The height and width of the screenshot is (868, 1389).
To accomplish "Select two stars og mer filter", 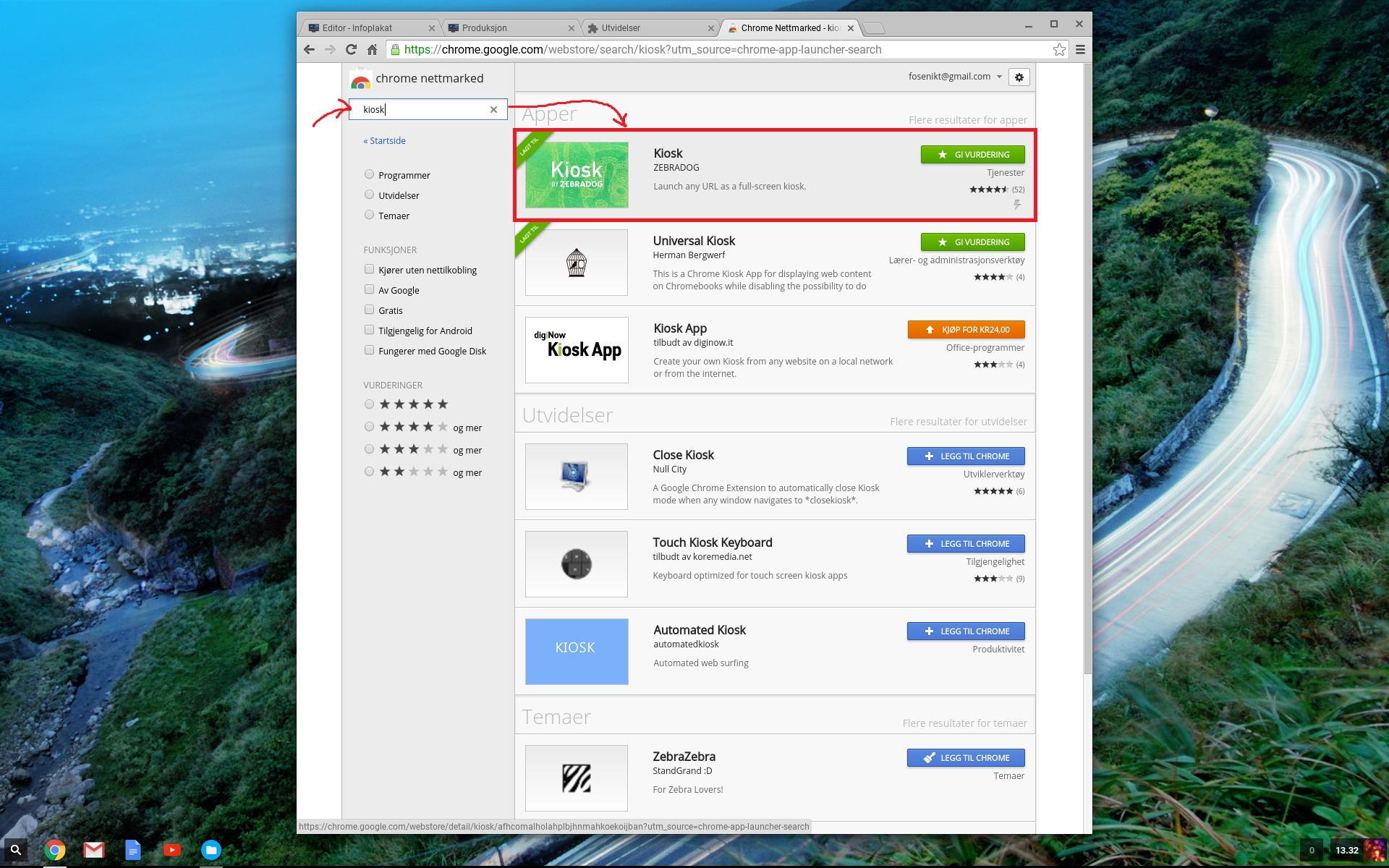I will (369, 472).
